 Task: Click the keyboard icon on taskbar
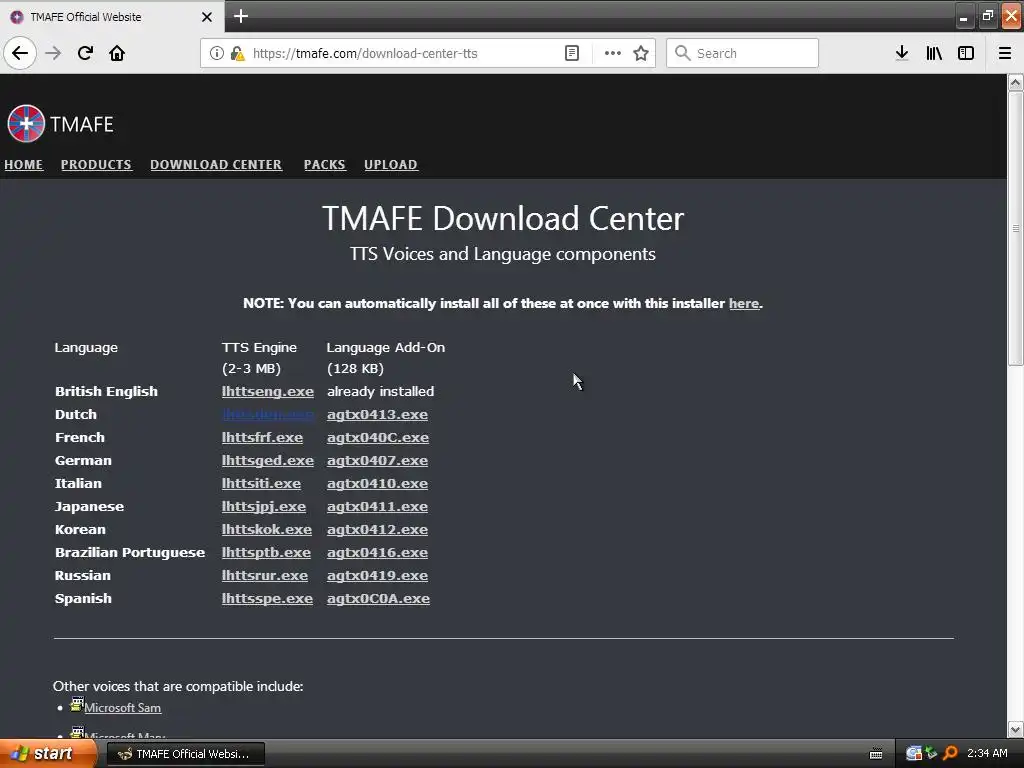click(x=876, y=754)
